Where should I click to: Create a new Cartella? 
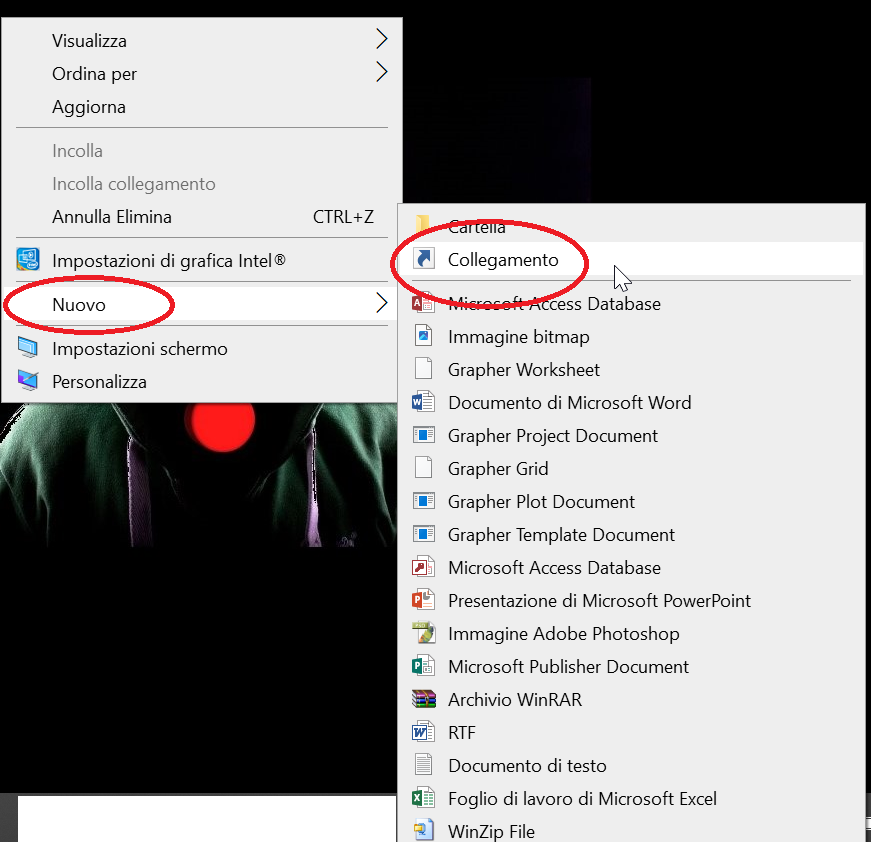[632, 225]
